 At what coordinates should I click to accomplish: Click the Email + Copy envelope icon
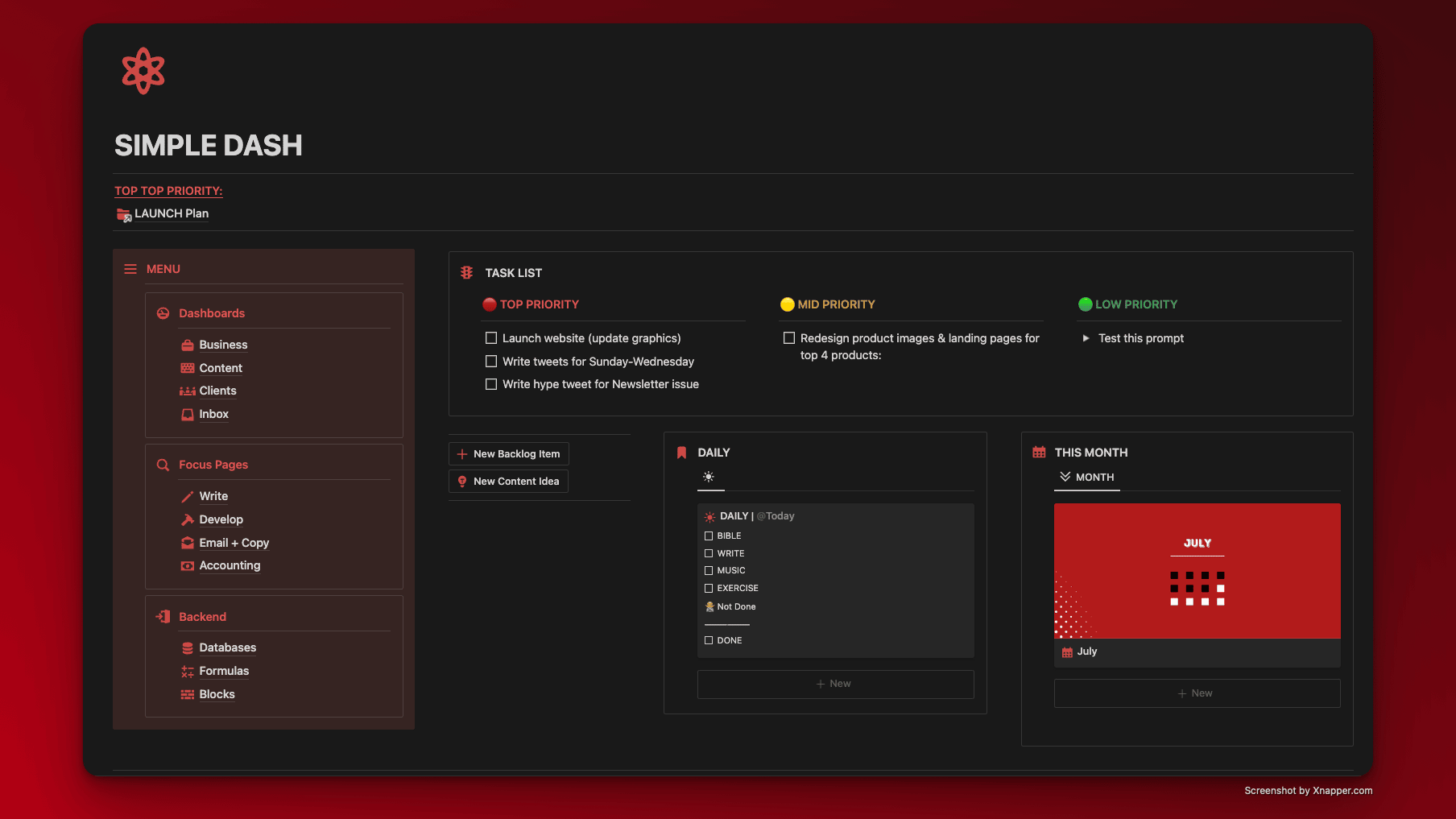coord(188,543)
